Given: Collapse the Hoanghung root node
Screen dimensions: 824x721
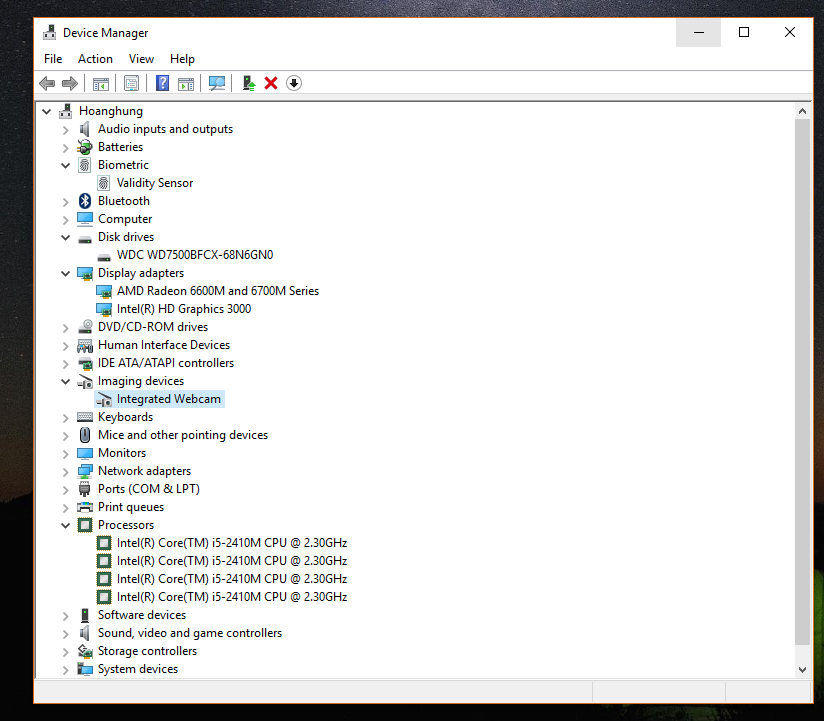Looking at the screenshot, I should (x=47, y=111).
